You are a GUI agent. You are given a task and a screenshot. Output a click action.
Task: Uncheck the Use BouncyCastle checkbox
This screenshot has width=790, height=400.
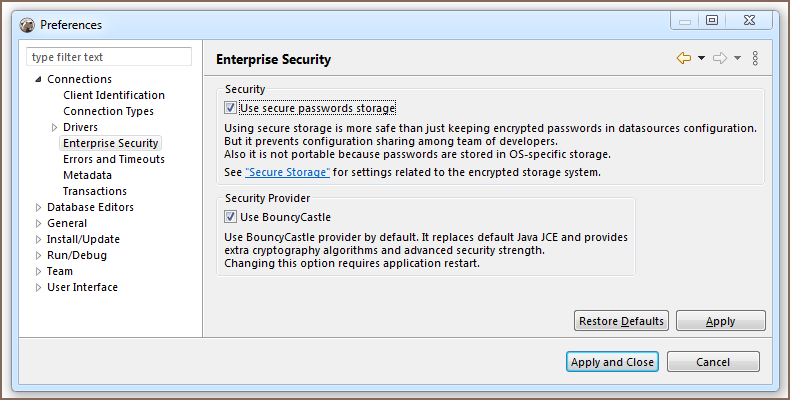231,217
